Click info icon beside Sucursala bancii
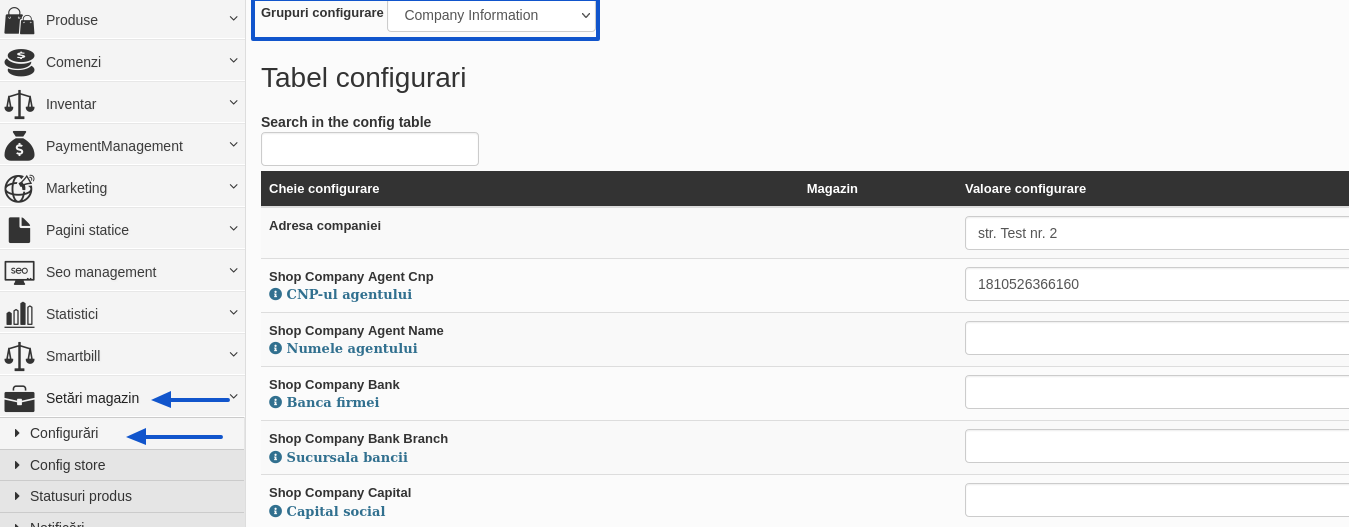The width and height of the screenshot is (1349, 527). tap(275, 457)
